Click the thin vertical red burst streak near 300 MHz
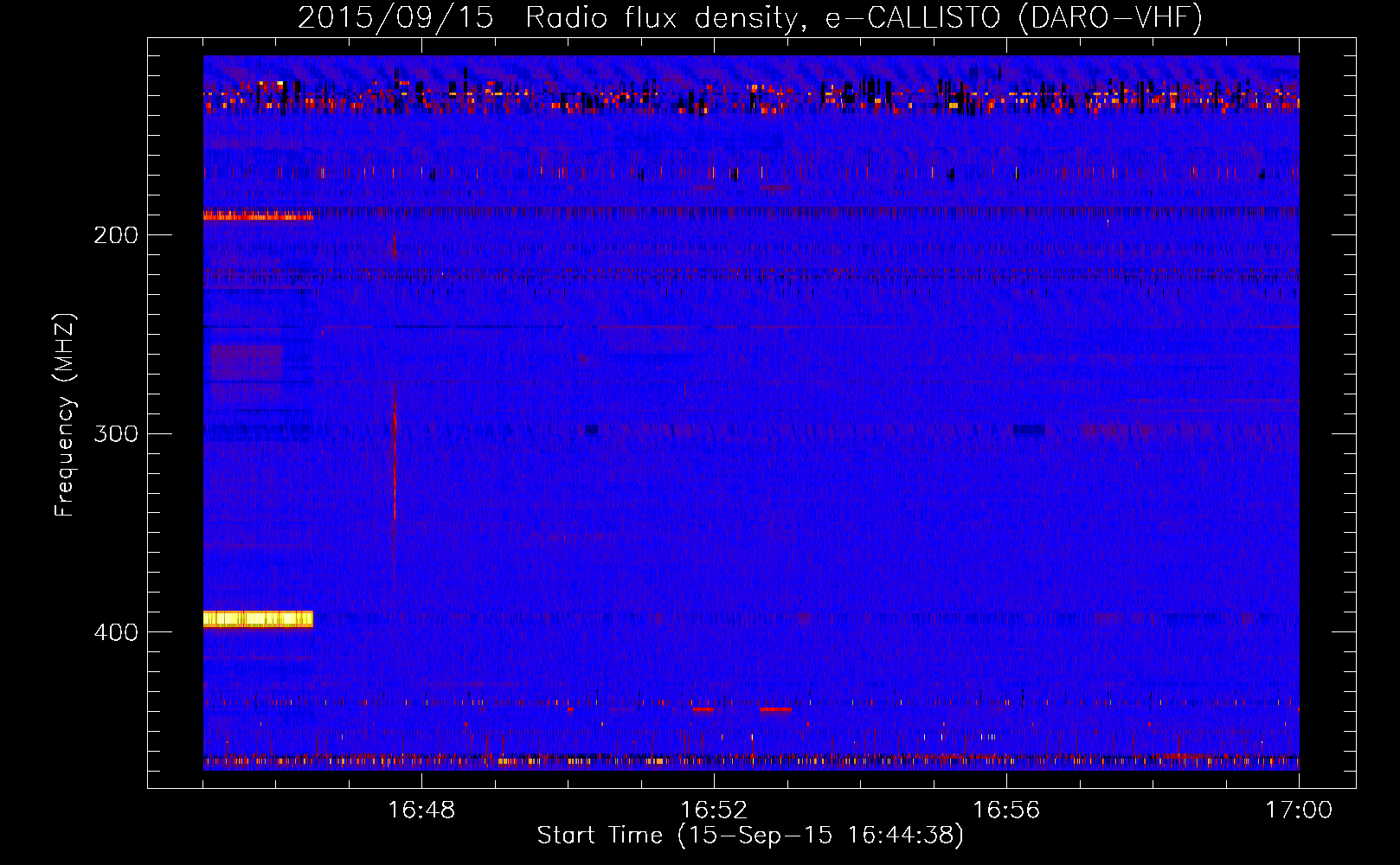 (x=395, y=450)
